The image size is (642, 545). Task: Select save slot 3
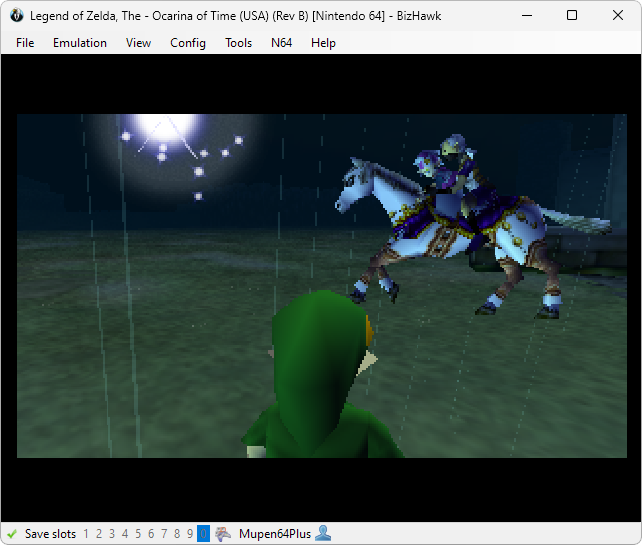pyautogui.click(x=112, y=534)
